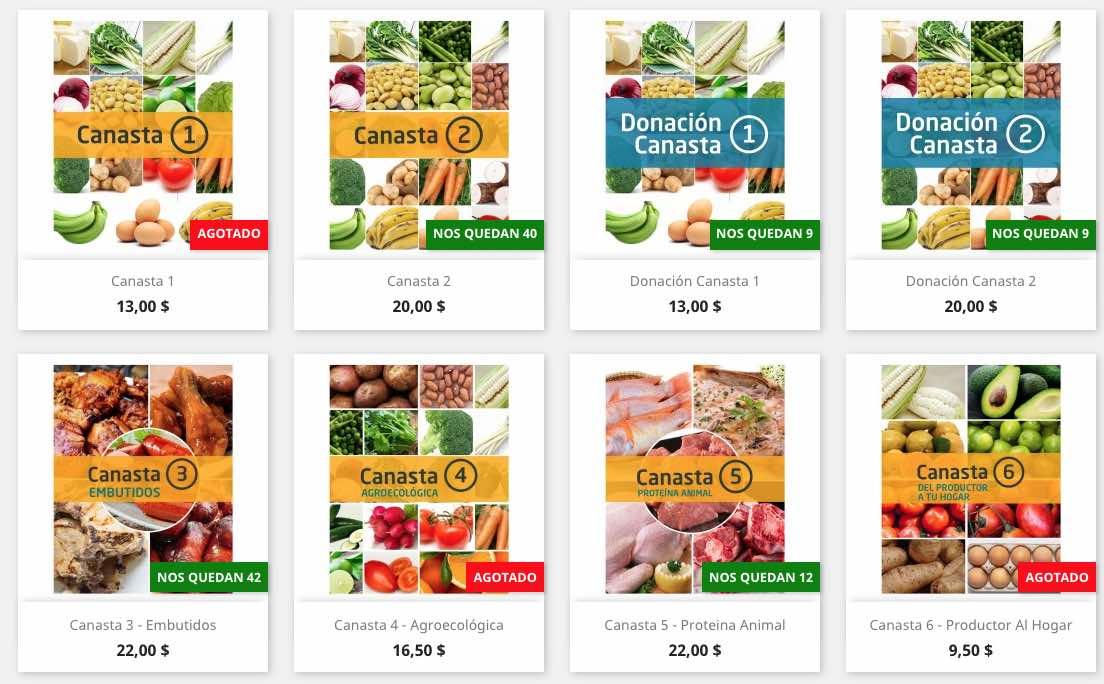Image resolution: width=1104 pixels, height=684 pixels.
Task: Select the 'Canasta 6 - Productor Al Hogar' link
Action: click(971, 625)
